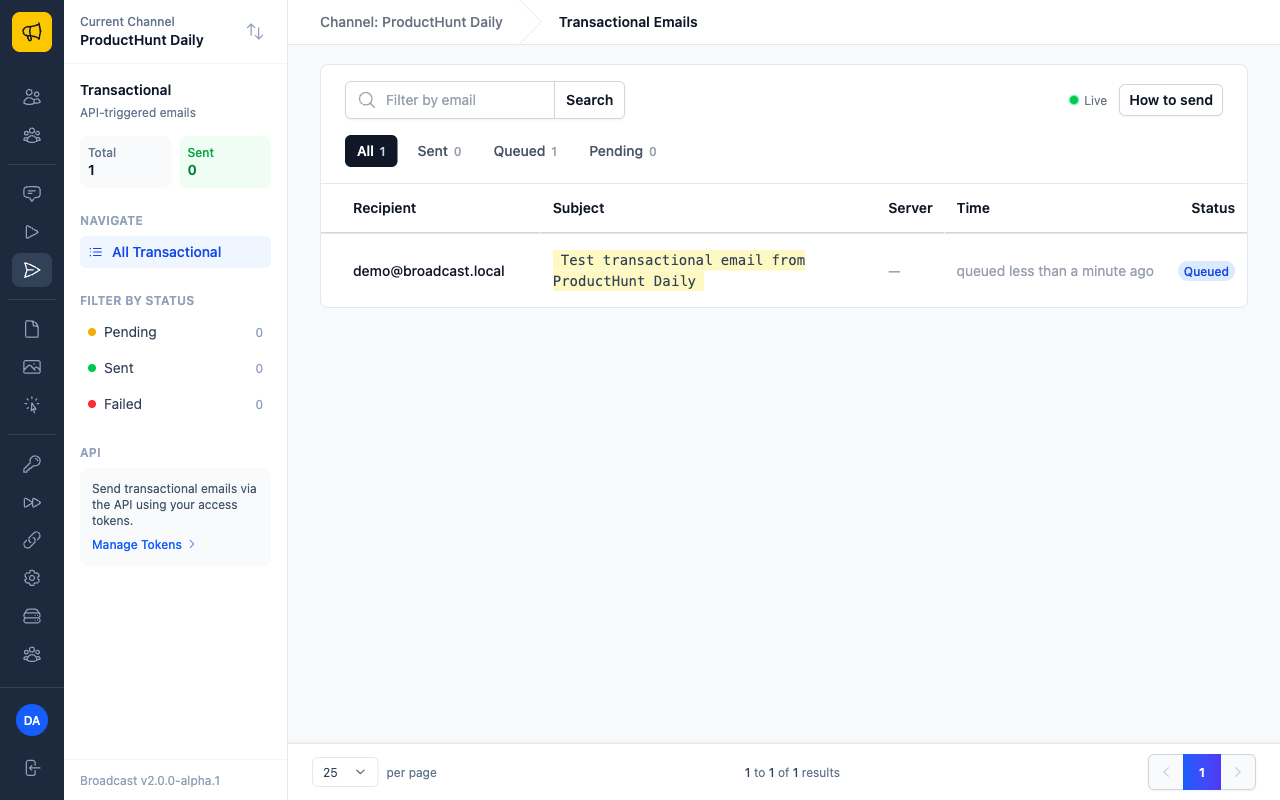Image resolution: width=1280 pixels, height=800 pixels.
Task: Click the Subject column header
Action: tap(579, 208)
